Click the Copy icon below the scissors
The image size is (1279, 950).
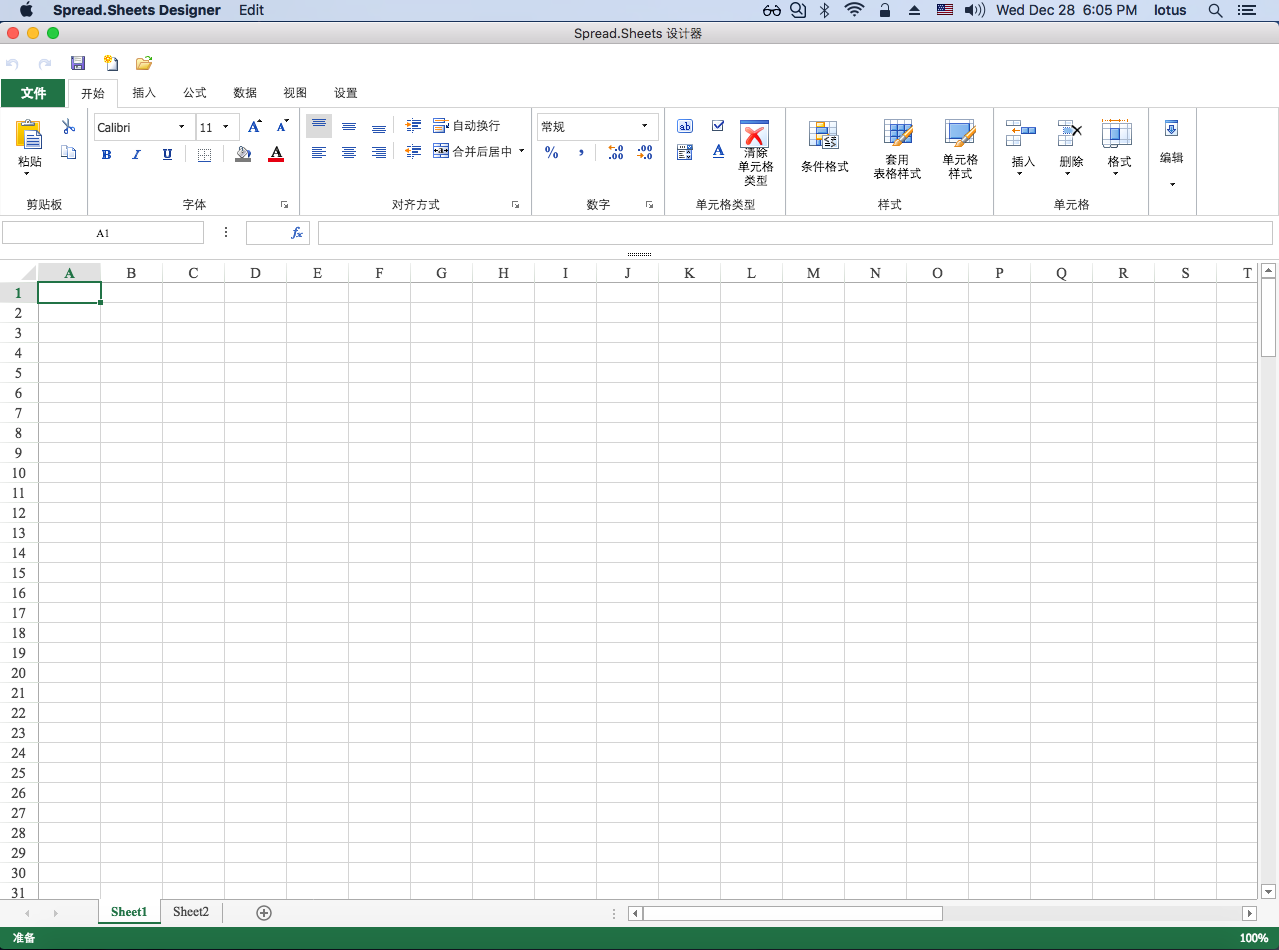click(69, 152)
